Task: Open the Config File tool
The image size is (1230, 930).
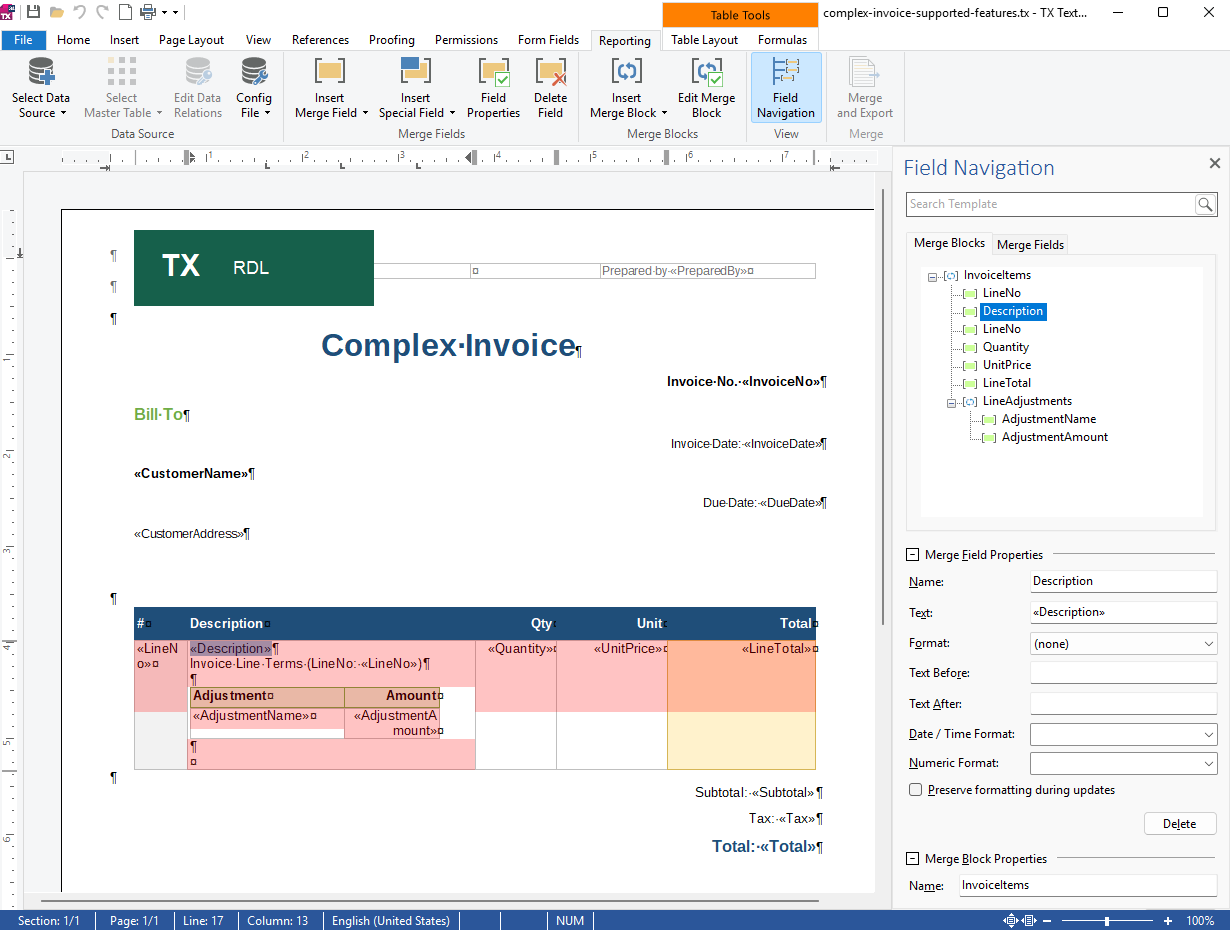Action: [x=254, y=88]
